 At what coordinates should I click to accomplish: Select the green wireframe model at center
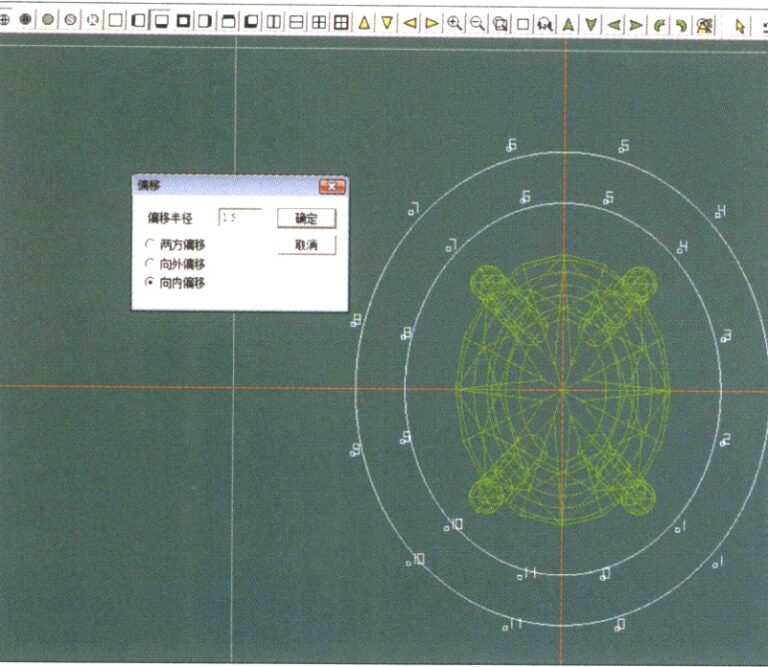pyautogui.click(x=562, y=390)
